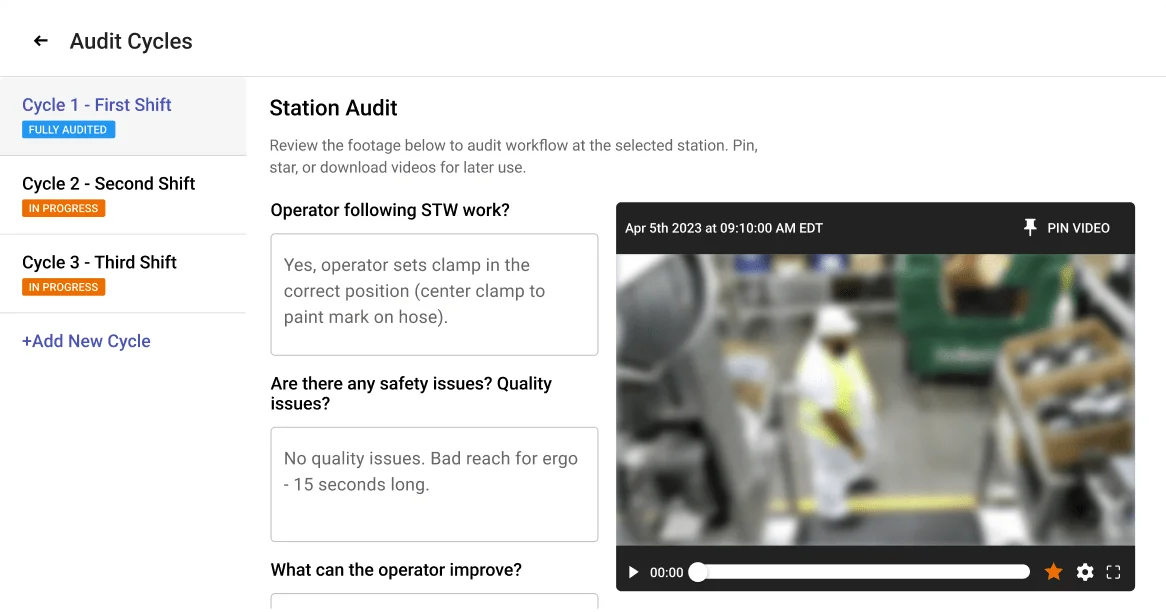The width and height of the screenshot is (1166, 612).
Task: Navigate back using the arrow icon
Action: tap(40, 40)
